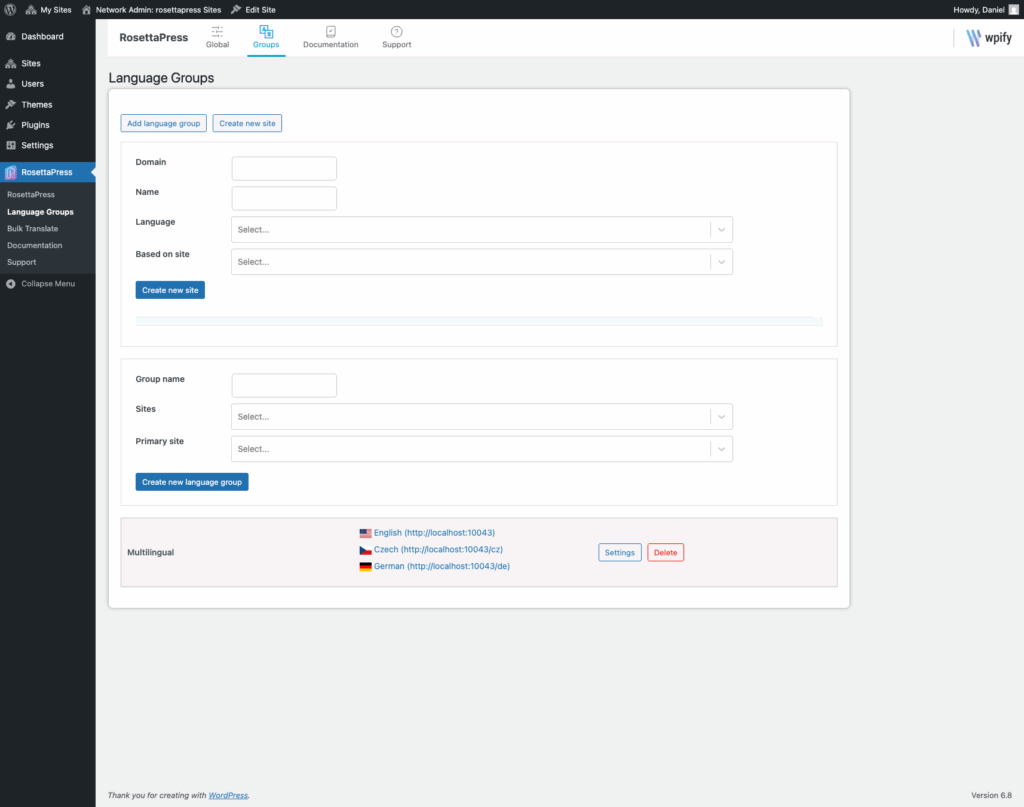The height and width of the screenshot is (807, 1024).
Task: Click the site creation progress bar
Action: (479, 321)
